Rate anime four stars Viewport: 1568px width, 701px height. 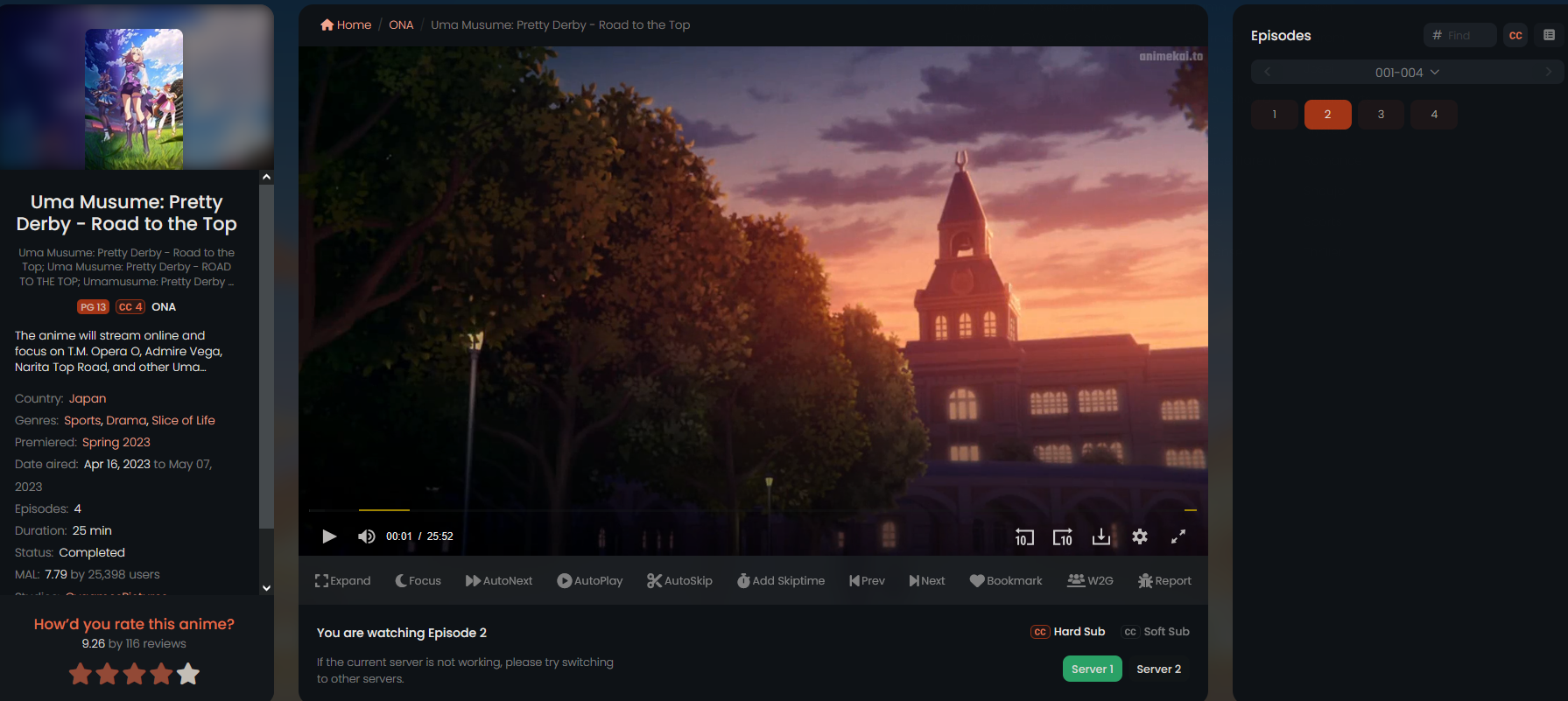[x=162, y=674]
